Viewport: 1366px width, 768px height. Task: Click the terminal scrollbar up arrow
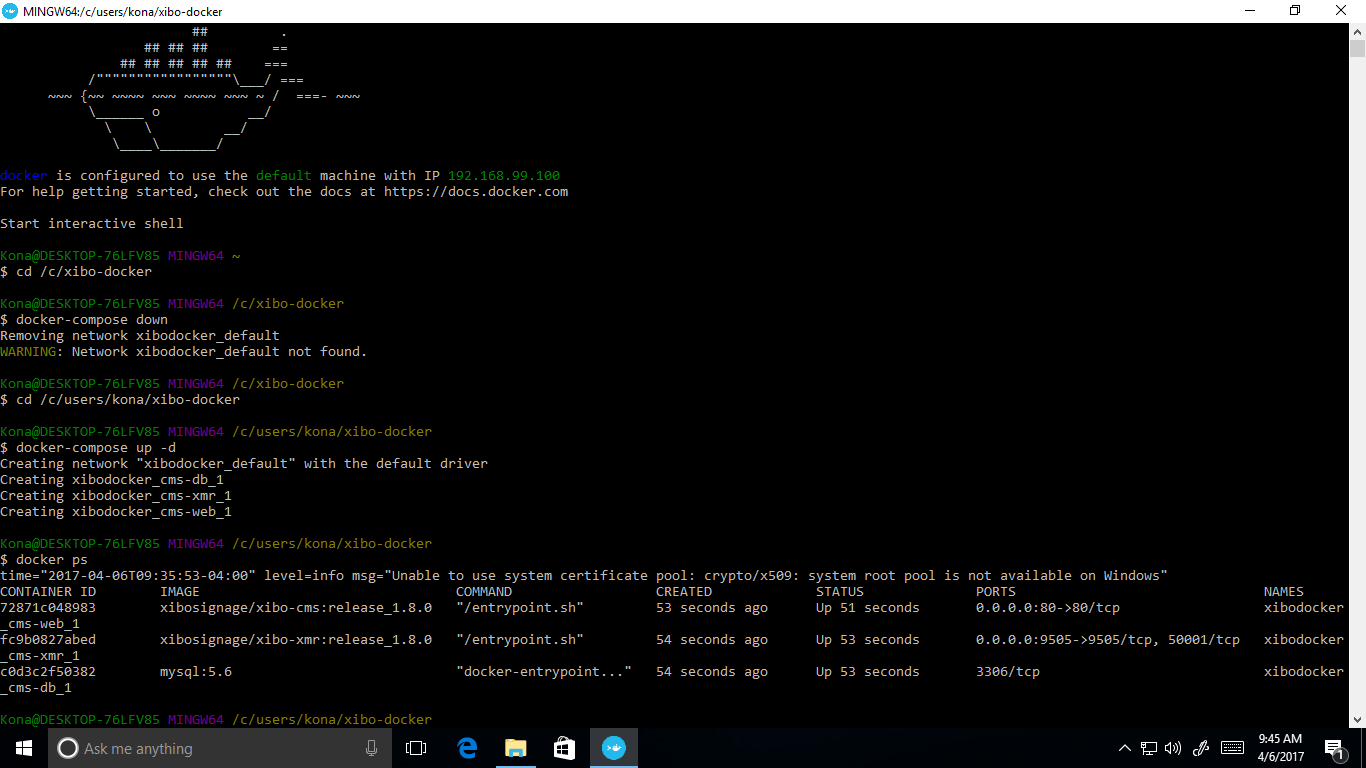pyautogui.click(x=1357, y=32)
